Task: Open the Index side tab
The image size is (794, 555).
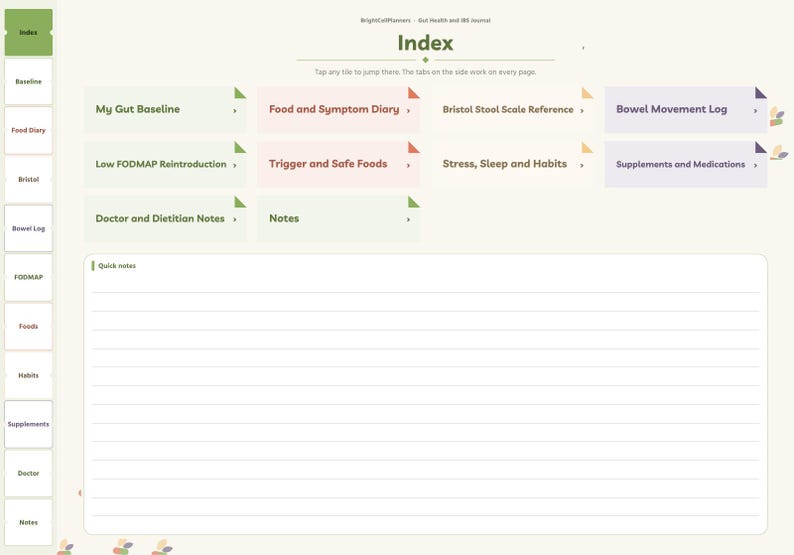Action: (x=28, y=32)
